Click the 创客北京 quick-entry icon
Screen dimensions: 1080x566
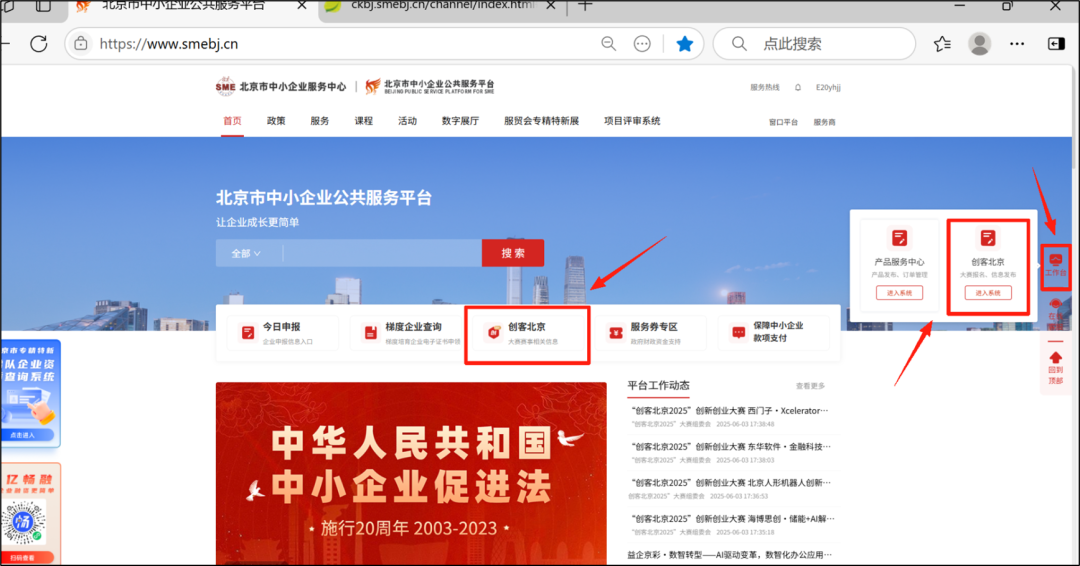[x=493, y=333]
